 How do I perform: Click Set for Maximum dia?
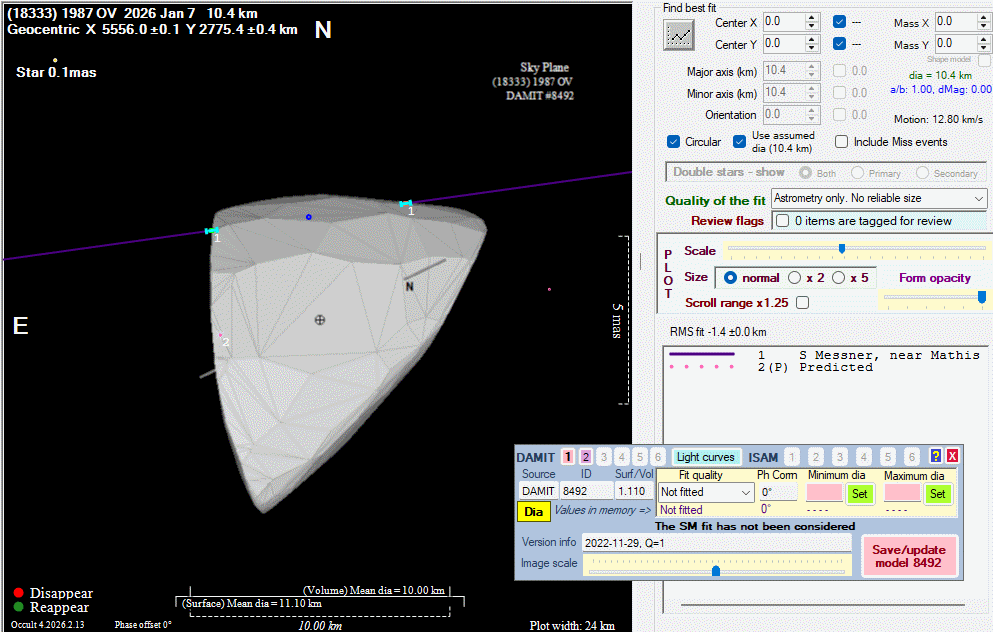(x=937, y=493)
